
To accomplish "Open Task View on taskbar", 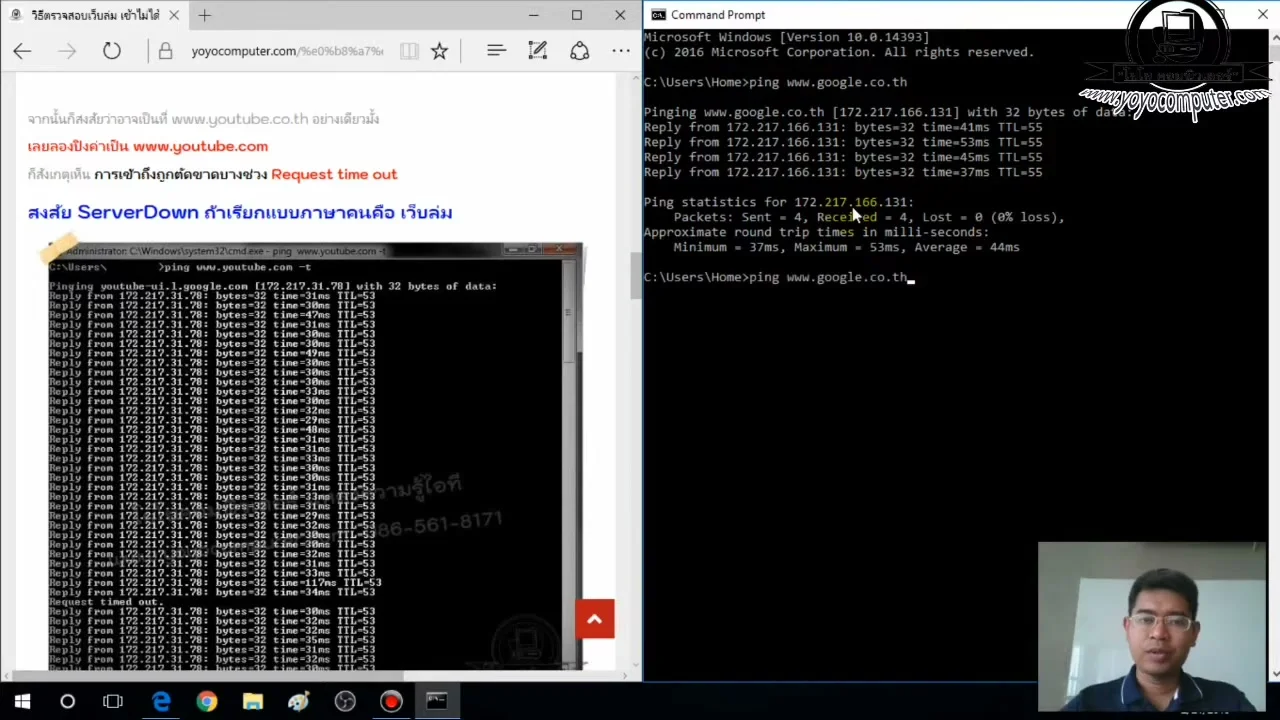I will click(x=113, y=702).
